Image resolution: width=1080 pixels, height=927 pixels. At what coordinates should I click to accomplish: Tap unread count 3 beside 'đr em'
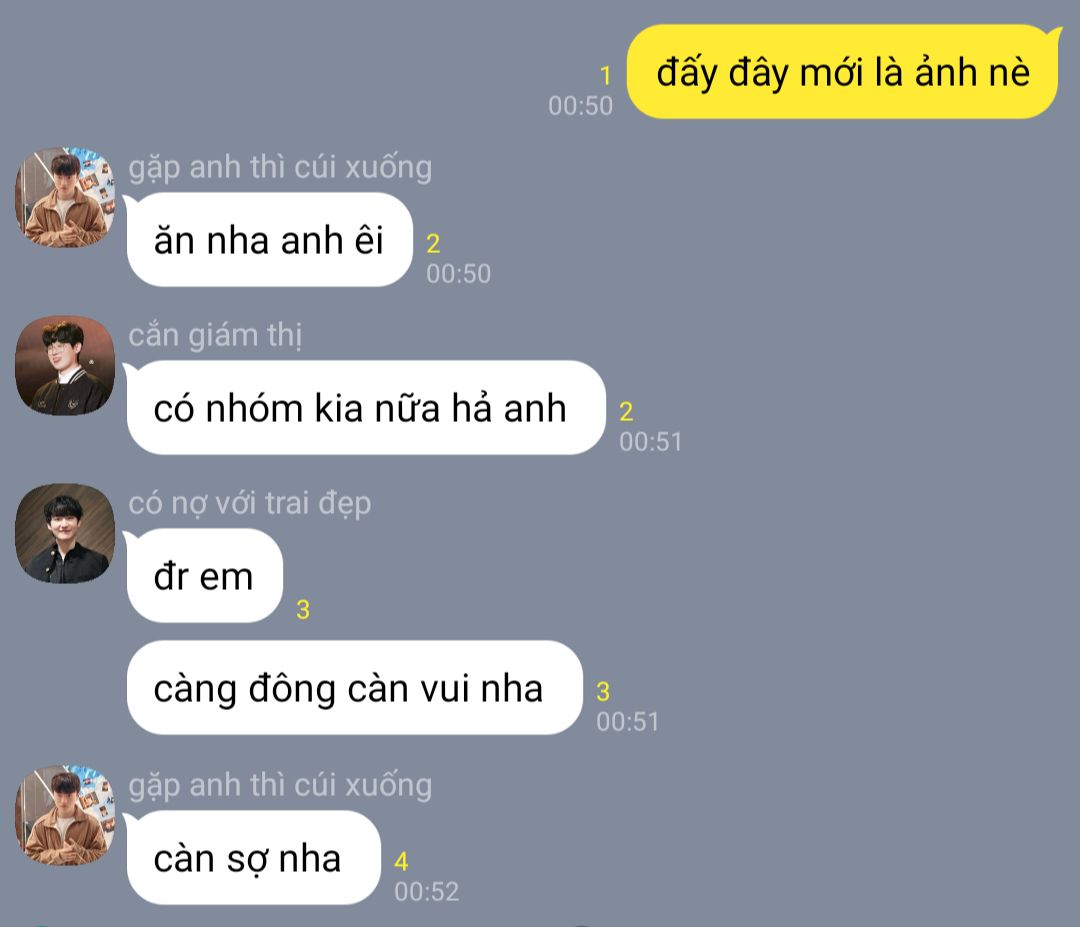click(303, 610)
